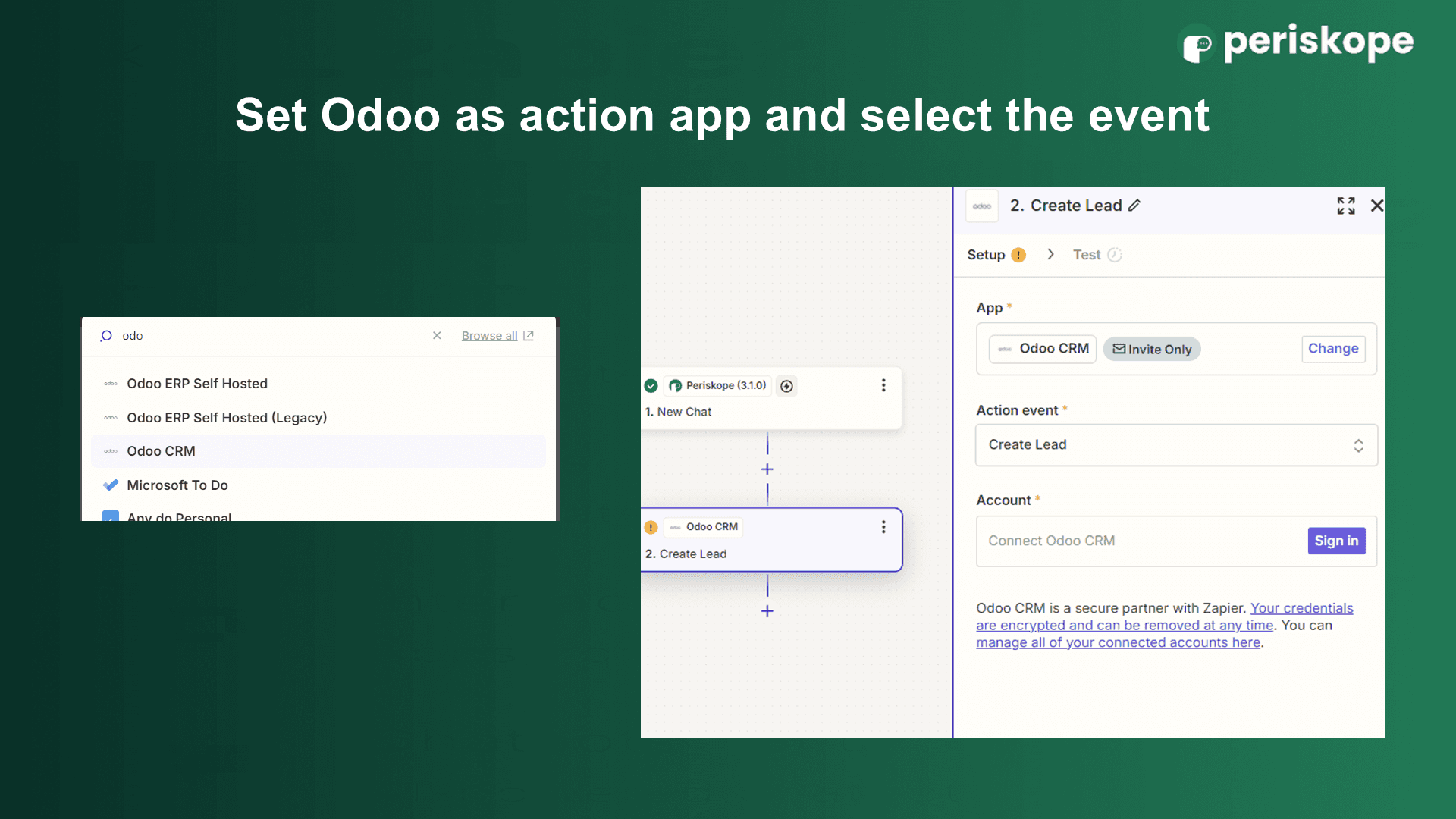Click plus icon between the two steps
The width and height of the screenshot is (1456, 819).
(767, 469)
